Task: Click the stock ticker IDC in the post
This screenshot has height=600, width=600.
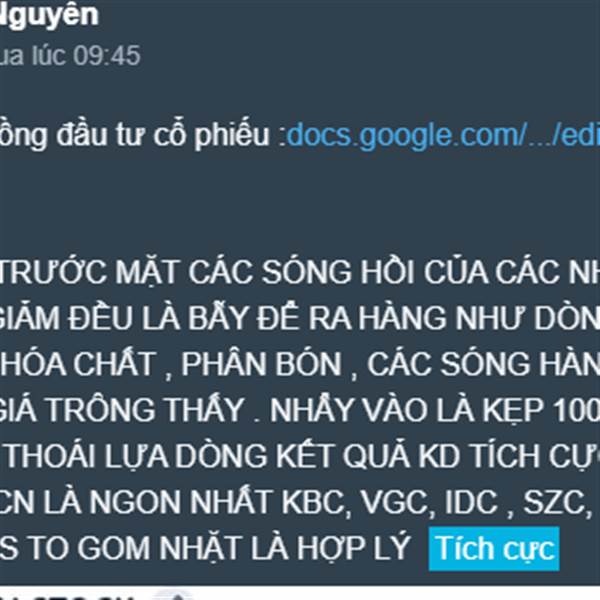Action: pos(471,502)
